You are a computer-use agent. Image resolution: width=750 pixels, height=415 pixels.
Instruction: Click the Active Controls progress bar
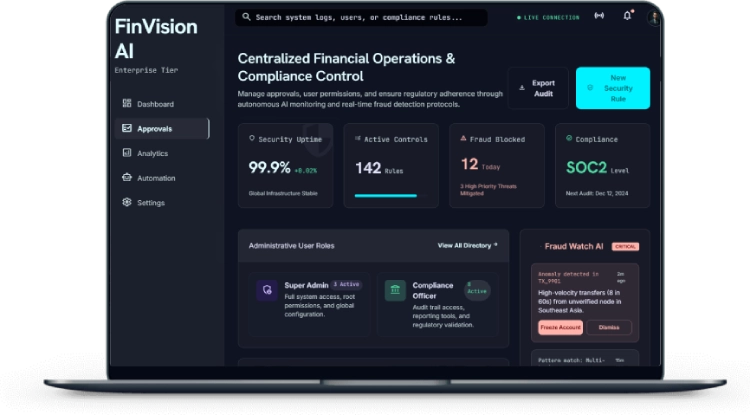(390, 196)
